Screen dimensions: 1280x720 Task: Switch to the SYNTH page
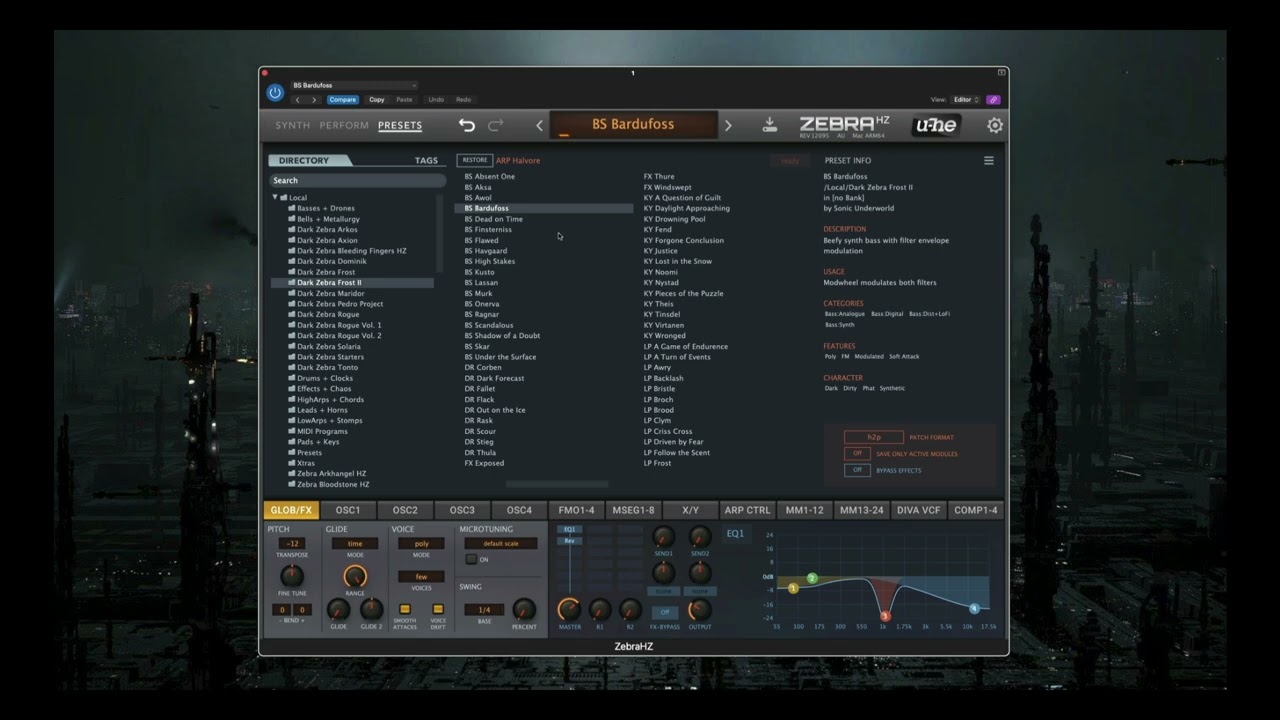[x=293, y=126]
